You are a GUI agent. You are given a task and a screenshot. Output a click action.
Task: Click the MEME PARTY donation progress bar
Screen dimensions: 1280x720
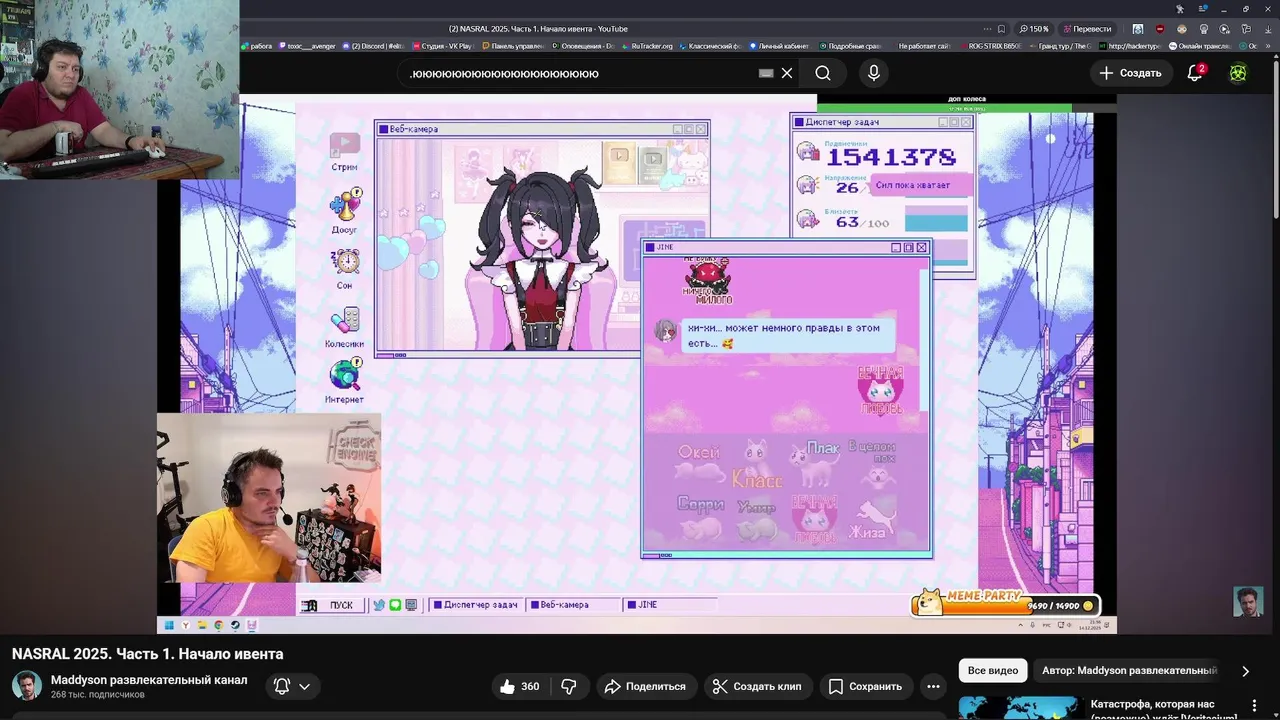(1005, 605)
